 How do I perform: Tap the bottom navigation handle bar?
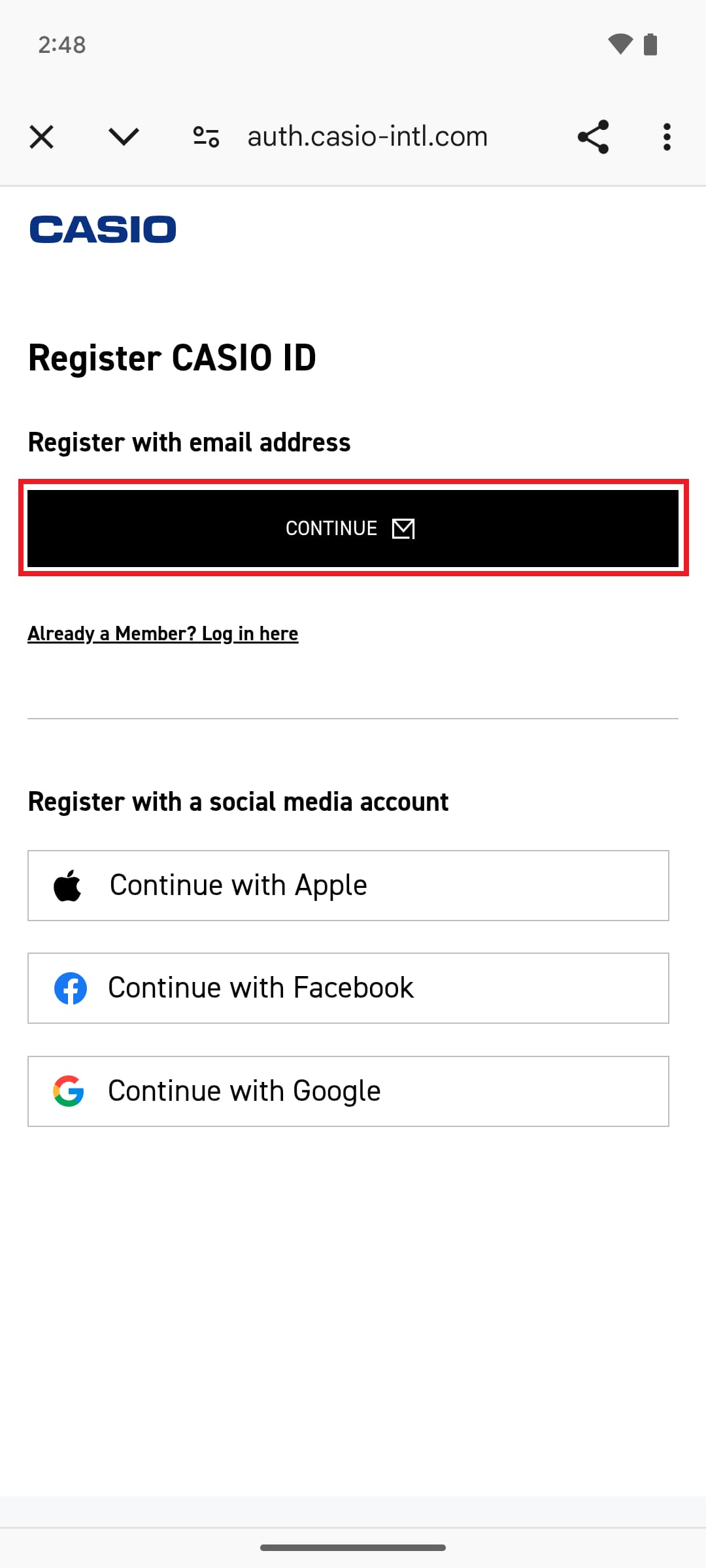coord(353,1548)
